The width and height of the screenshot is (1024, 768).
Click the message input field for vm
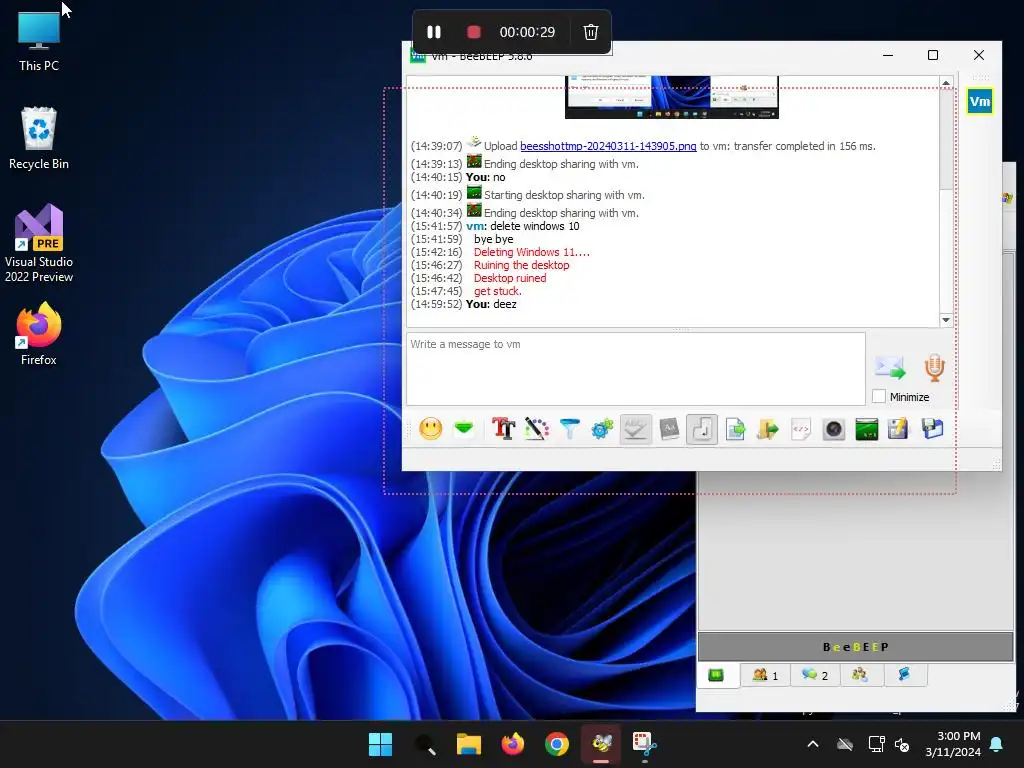click(x=636, y=369)
